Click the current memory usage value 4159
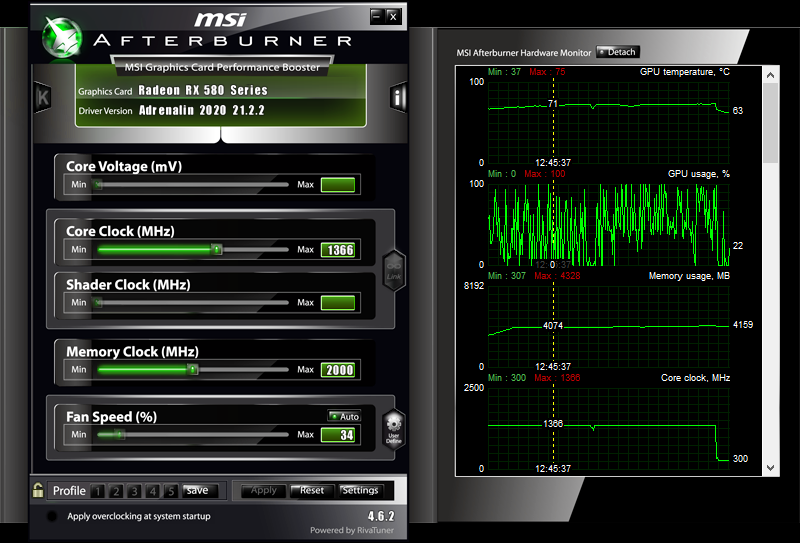Image resolution: width=800 pixels, height=543 pixels. pyautogui.click(x=743, y=325)
